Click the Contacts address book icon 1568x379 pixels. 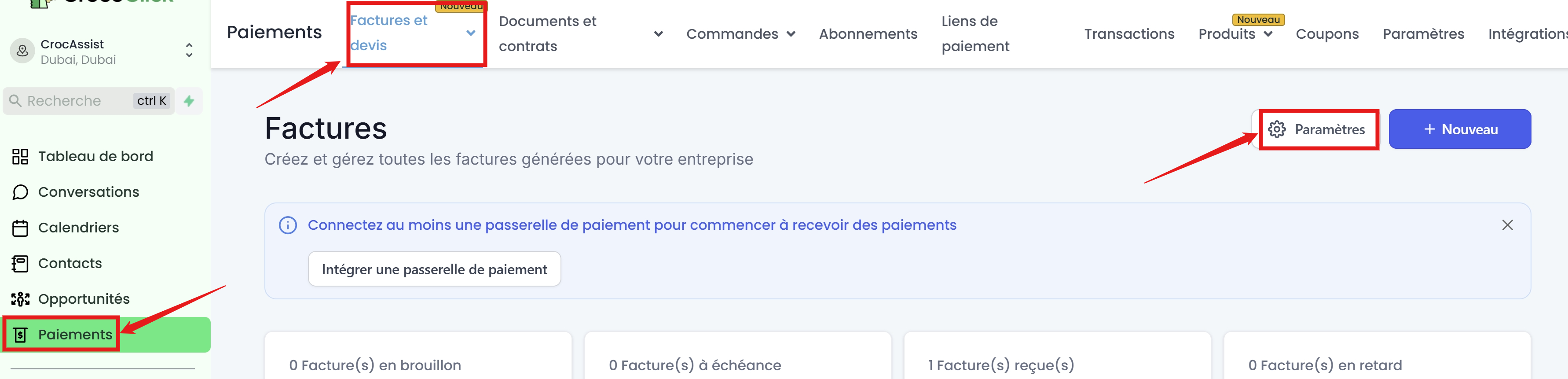[20, 263]
